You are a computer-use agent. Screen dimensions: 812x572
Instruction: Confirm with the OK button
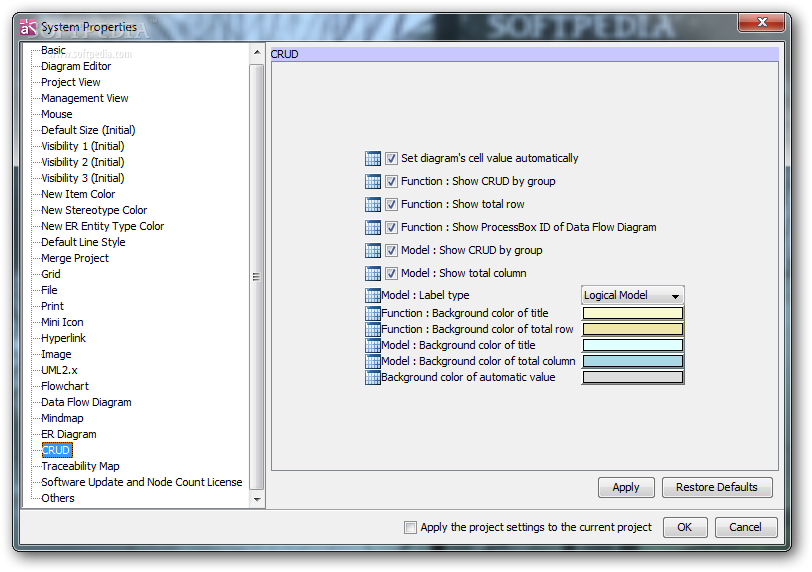(x=685, y=527)
